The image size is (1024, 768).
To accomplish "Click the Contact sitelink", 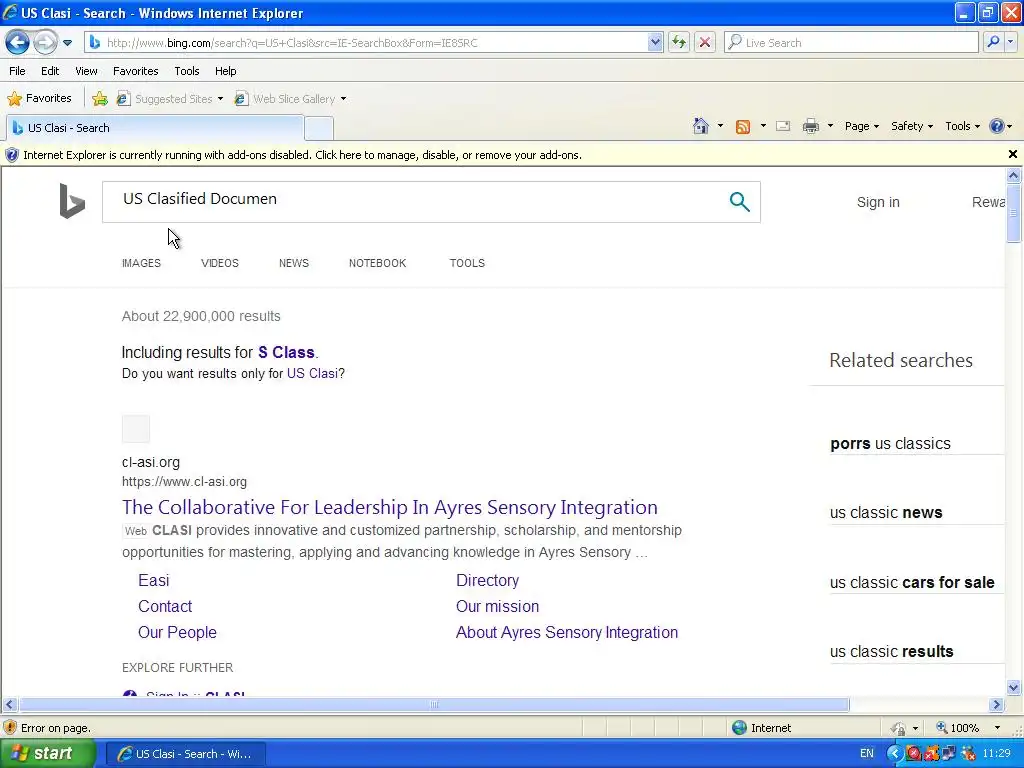I will click(165, 607).
